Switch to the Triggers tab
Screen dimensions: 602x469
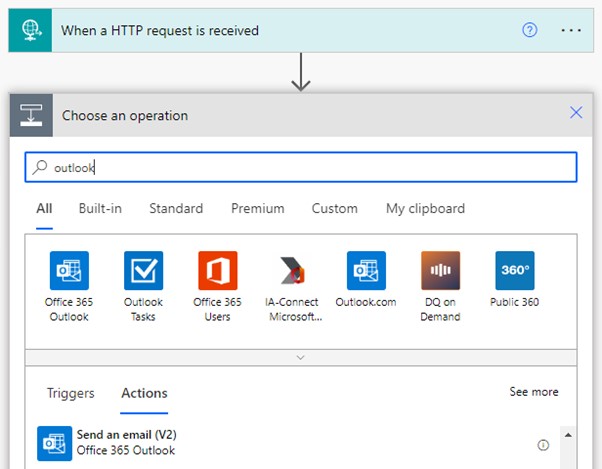tap(71, 393)
